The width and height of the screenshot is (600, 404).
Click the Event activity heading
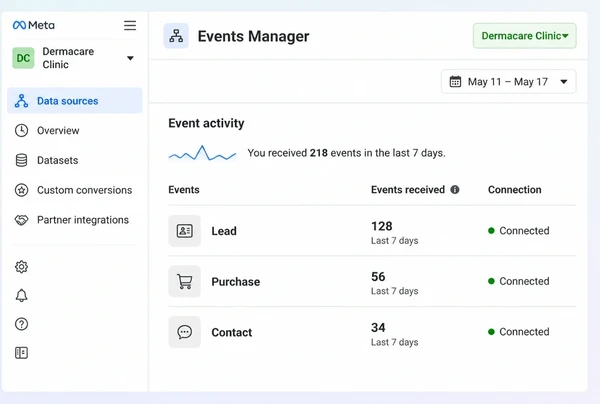coord(206,123)
